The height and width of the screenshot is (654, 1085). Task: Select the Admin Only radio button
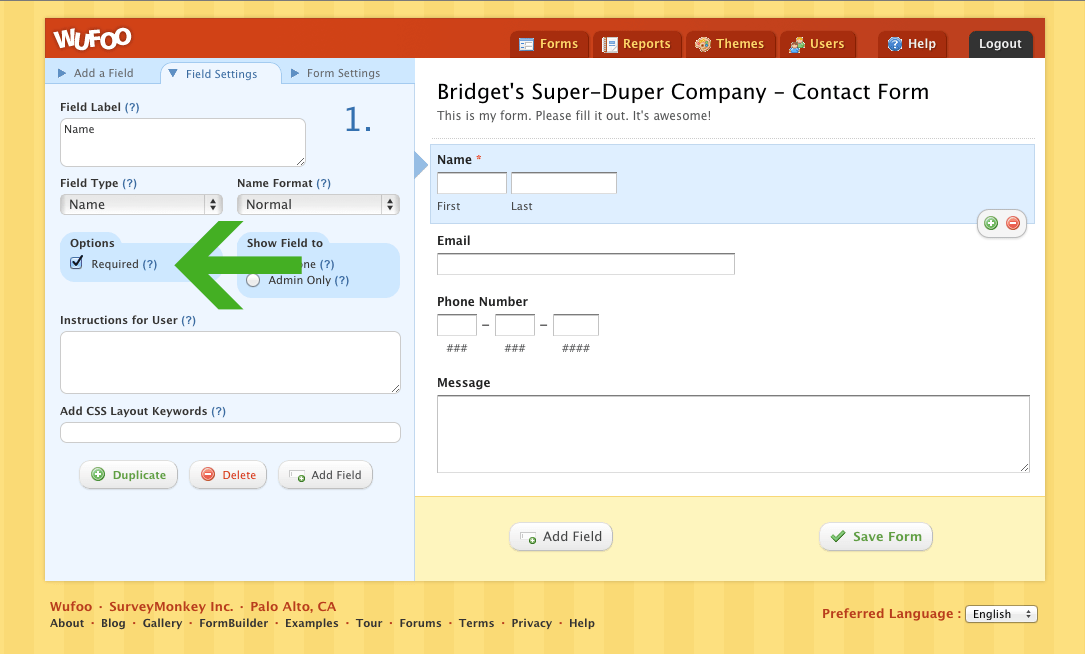[253, 280]
